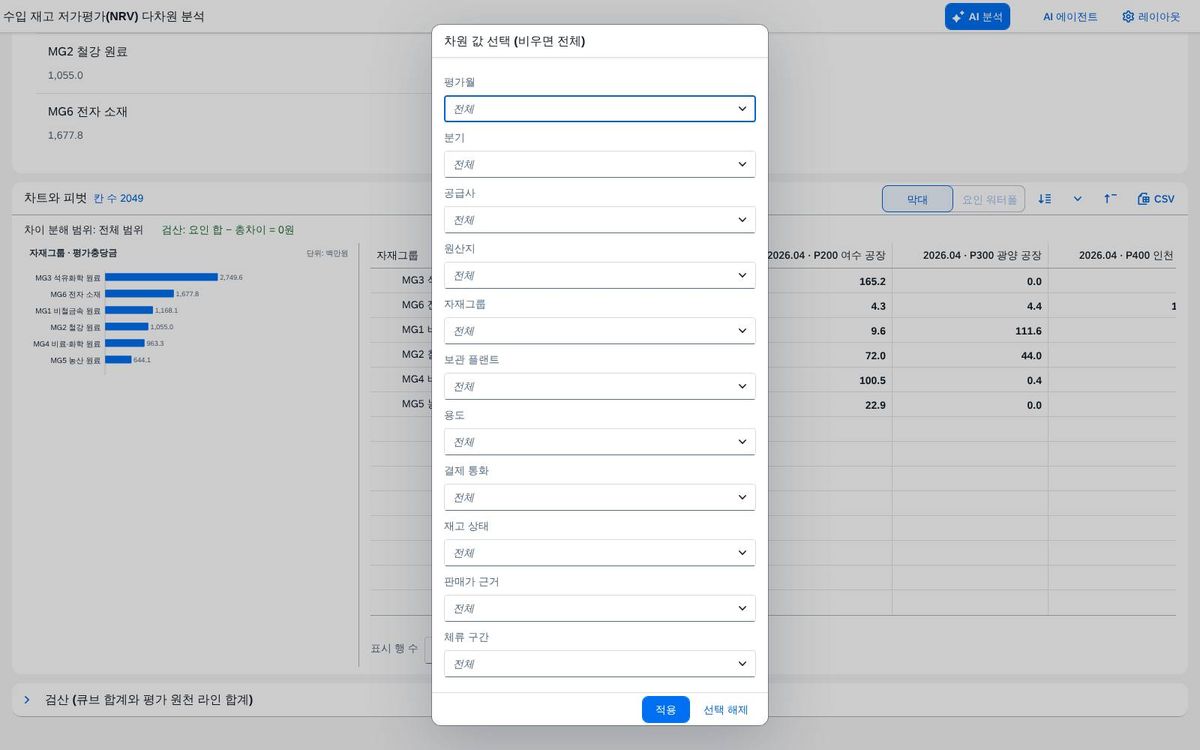This screenshot has width=1200, height=750.
Task: Click the 100.5 cell in the pivot table
Action: pos(872,380)
